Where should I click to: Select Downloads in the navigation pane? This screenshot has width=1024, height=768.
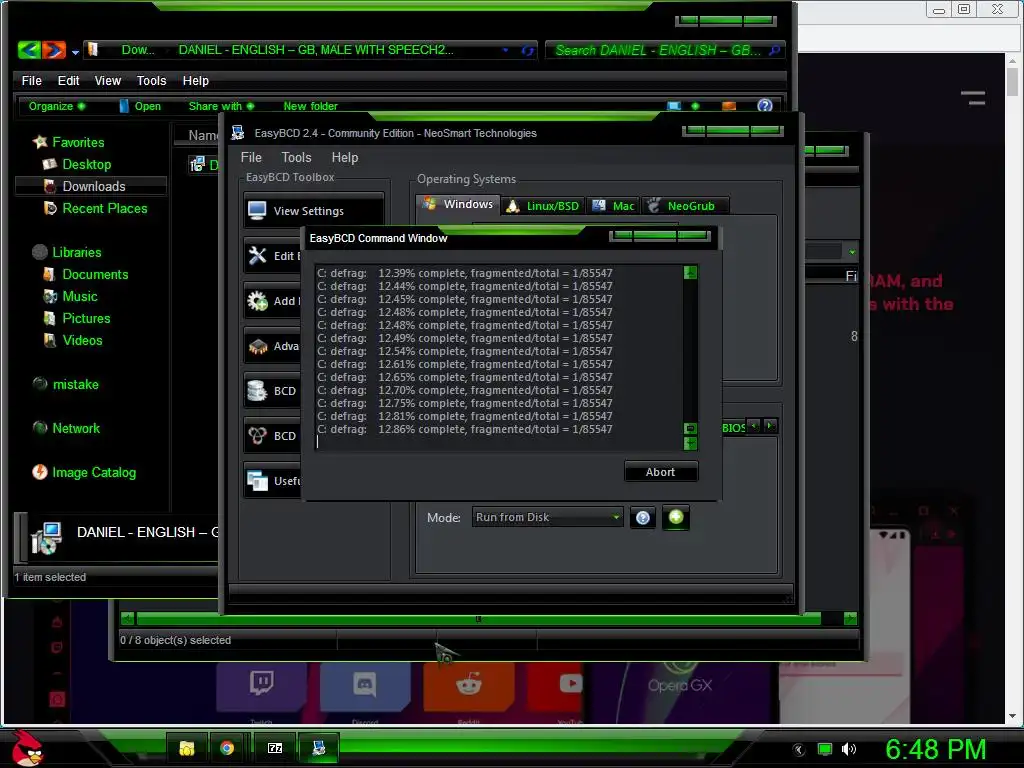point(90,186)
